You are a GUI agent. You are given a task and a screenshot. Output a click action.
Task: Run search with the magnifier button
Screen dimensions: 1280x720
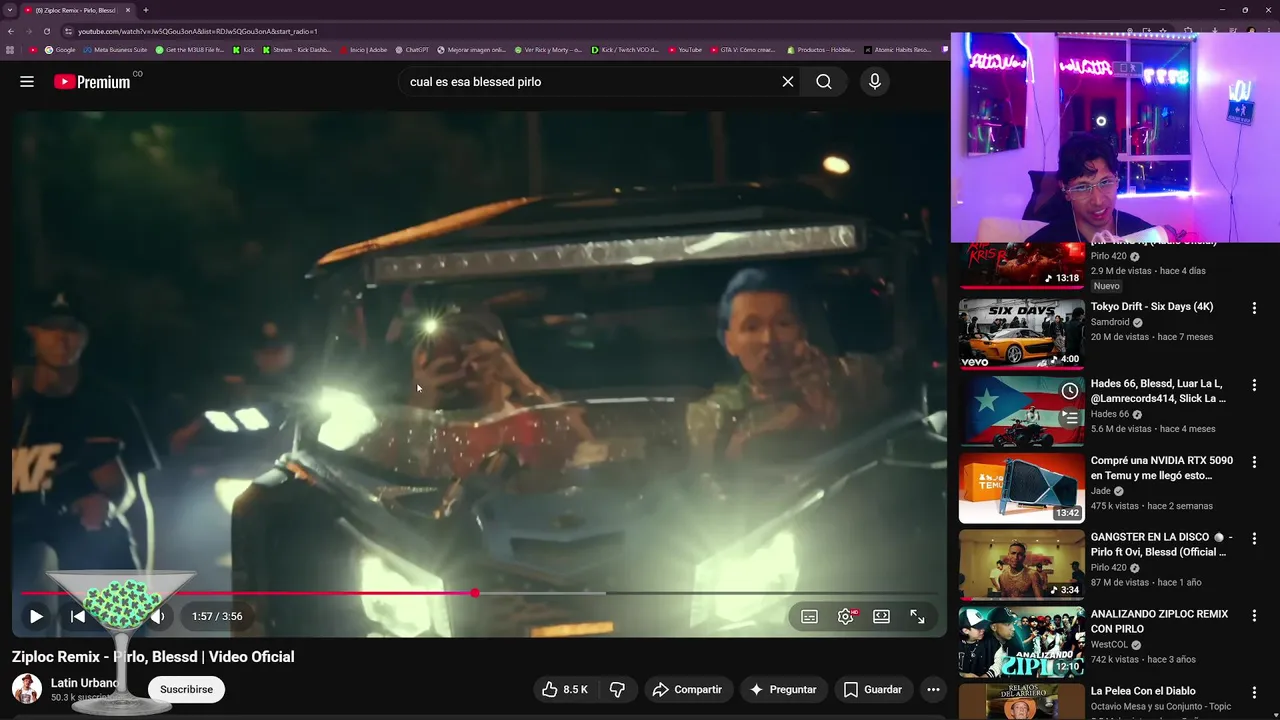pyautogui.click(x=824, y=82)
